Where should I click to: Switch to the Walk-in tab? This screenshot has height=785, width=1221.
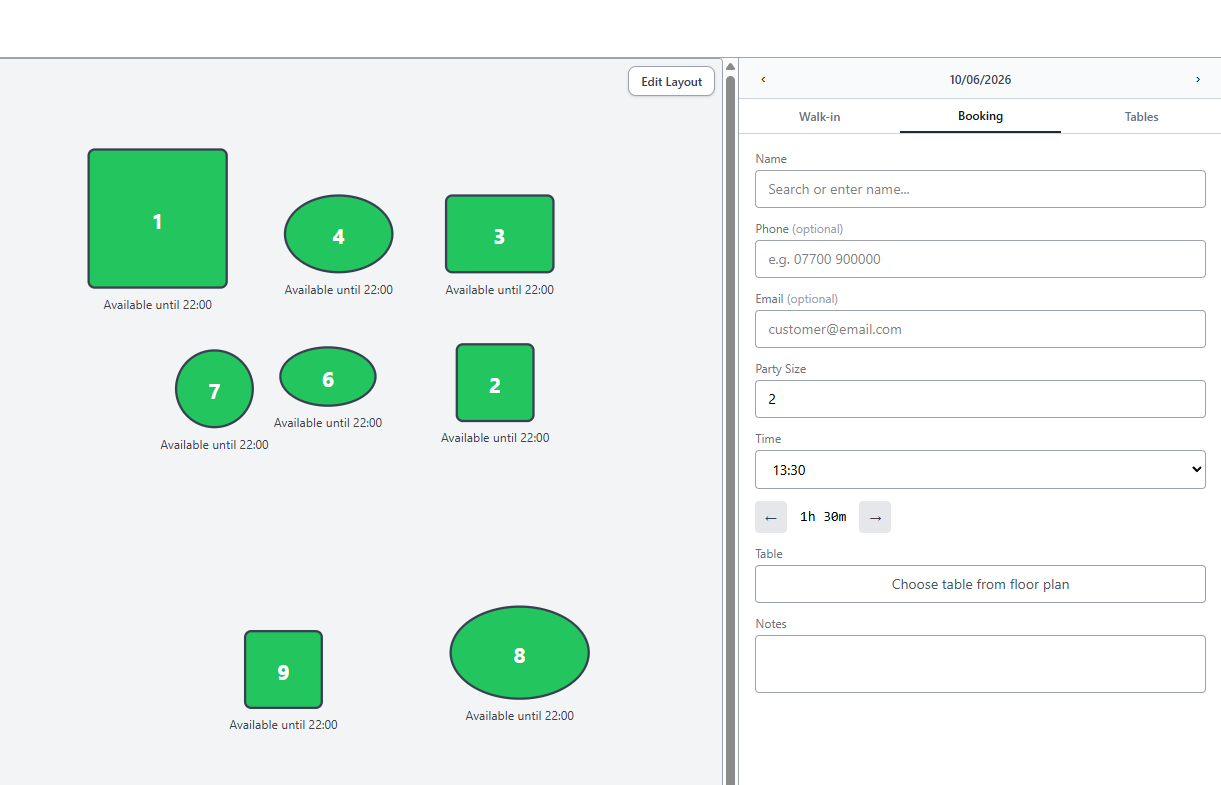pyautogui.click(x=819, y=116)
